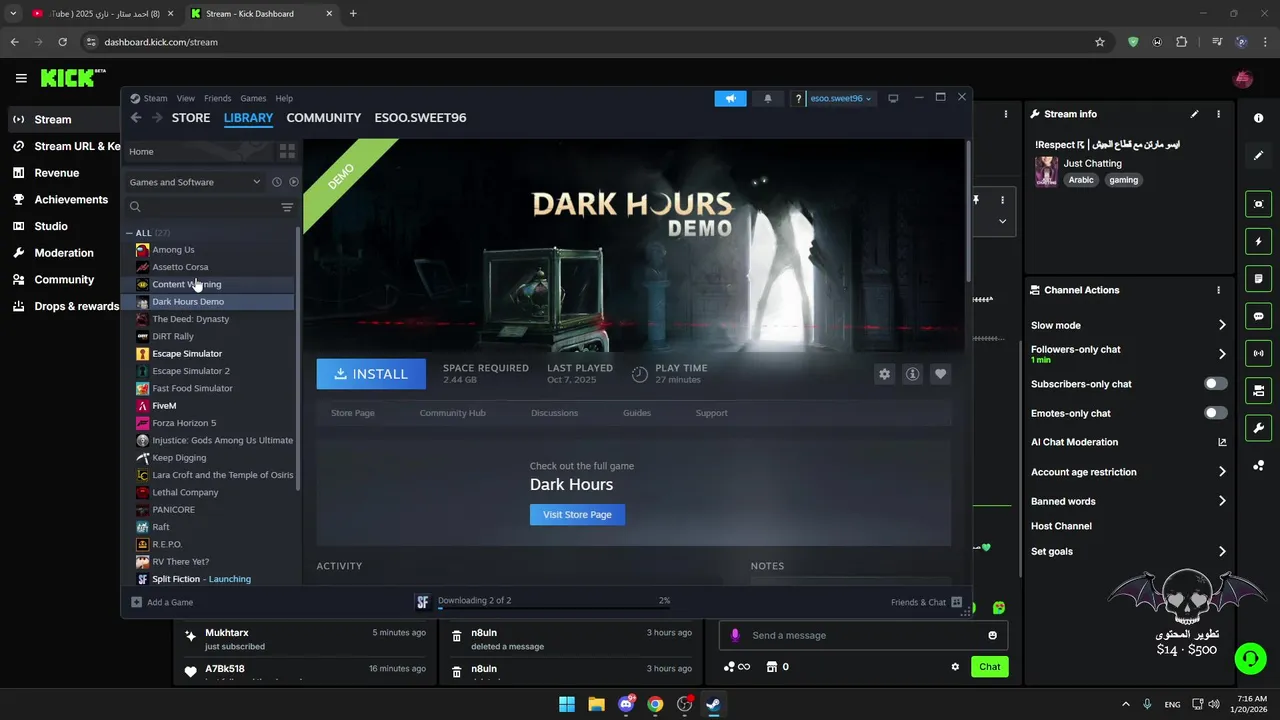Screen dimensions: 1280x720
Task: Open library advanced filter sliders icon
Action: pyautogui.click(x=287, y=207)
